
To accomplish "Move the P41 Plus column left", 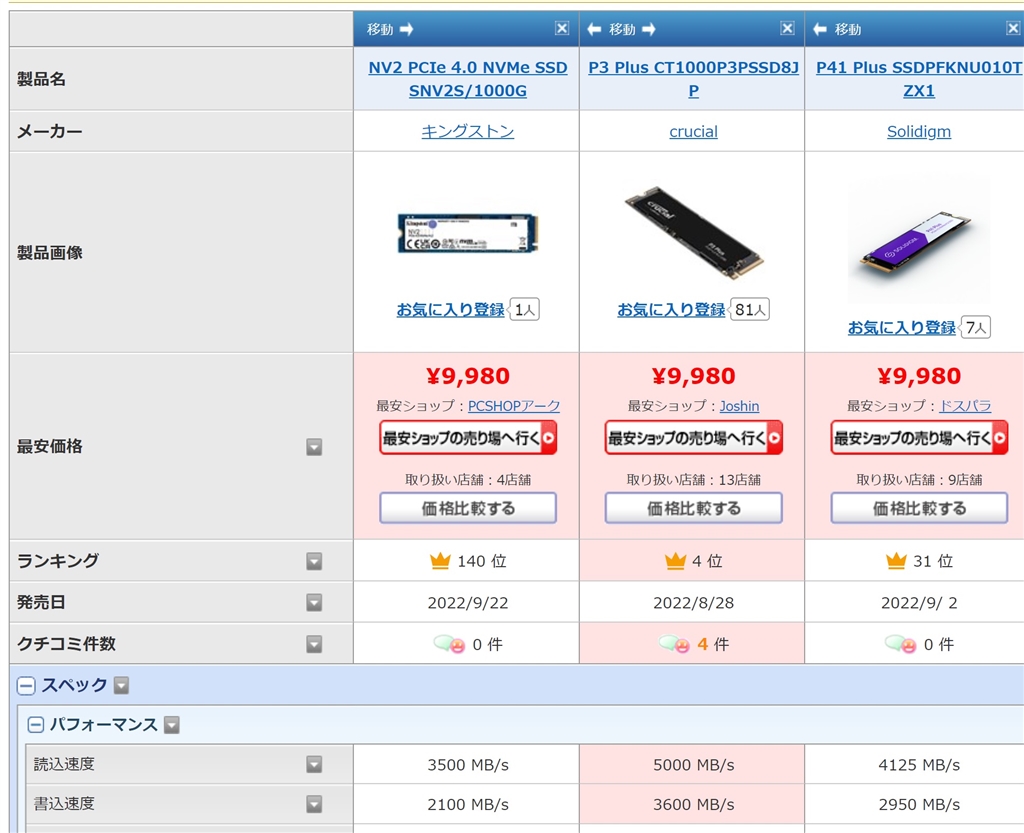I will (820, 29).
